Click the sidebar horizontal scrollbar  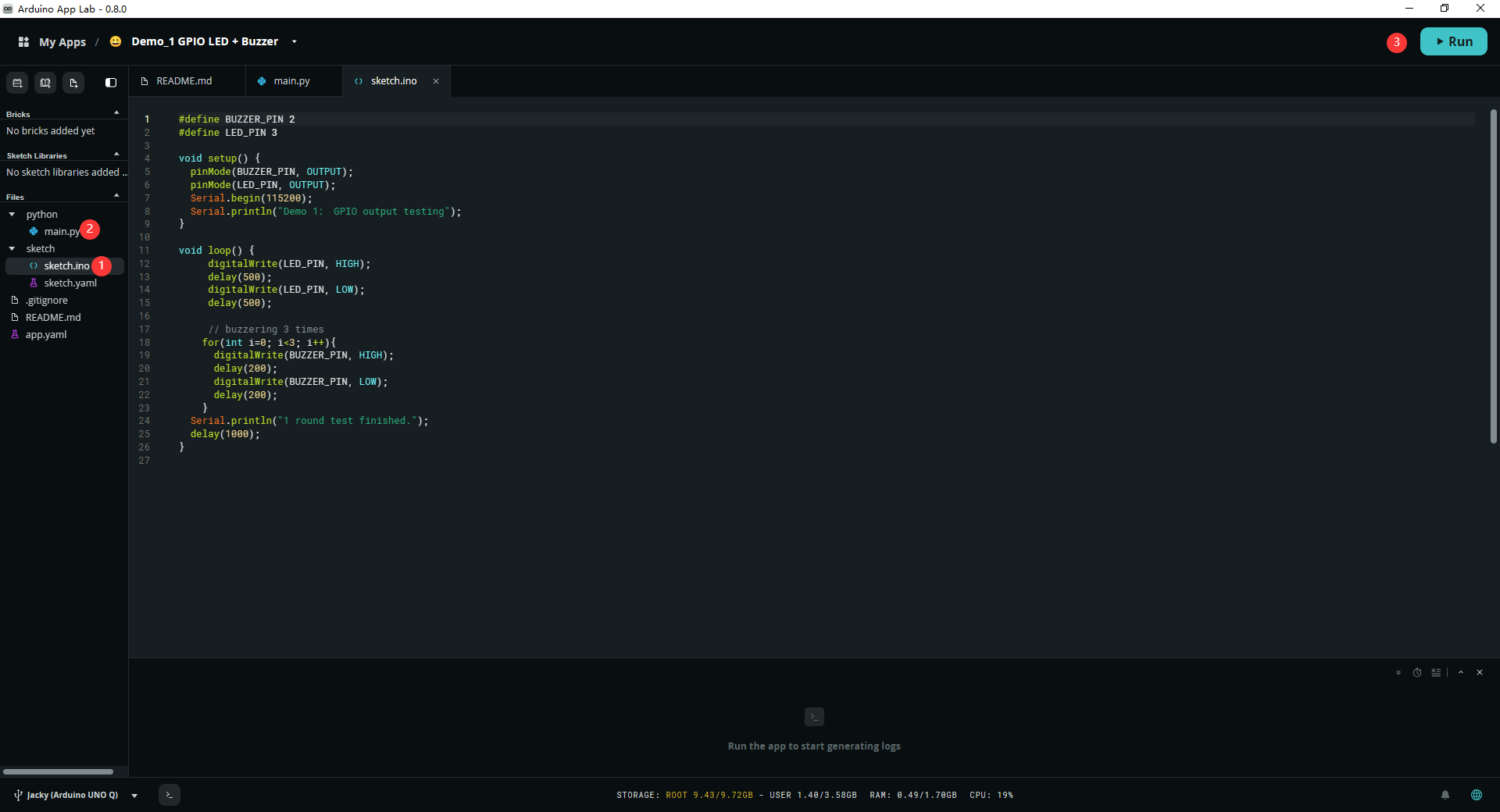pos(58,771)
